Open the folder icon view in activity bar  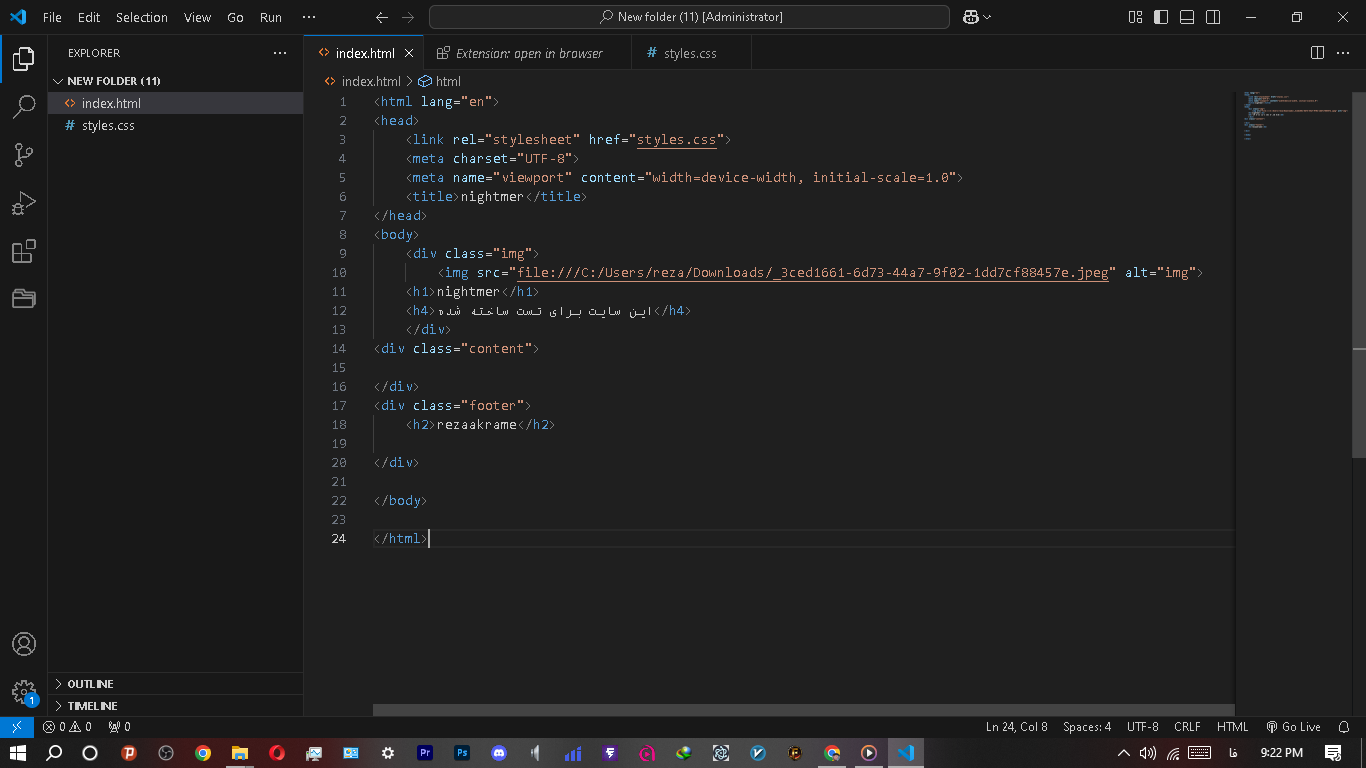(24, 298)
